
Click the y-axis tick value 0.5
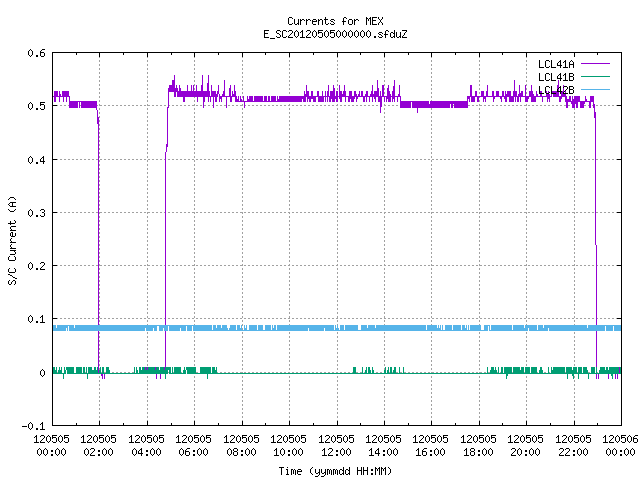36,106
